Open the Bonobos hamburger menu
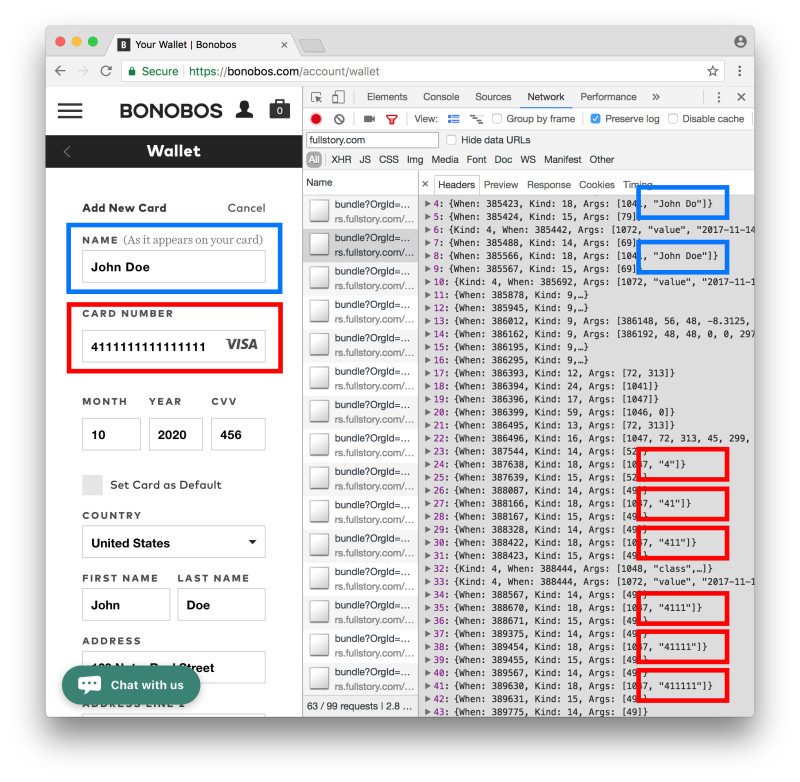 [x=70, y=110]
